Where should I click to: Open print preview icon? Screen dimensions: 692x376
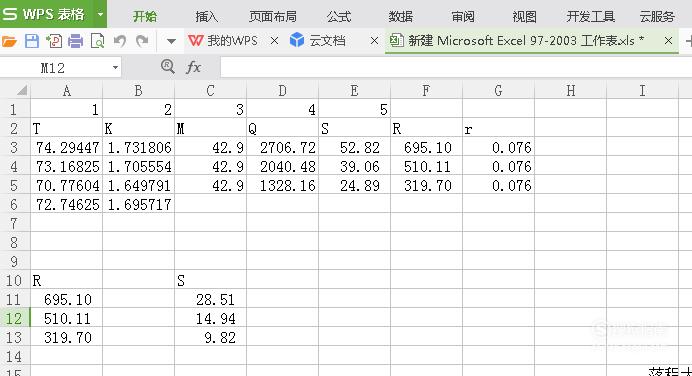(x=97, y=41)
